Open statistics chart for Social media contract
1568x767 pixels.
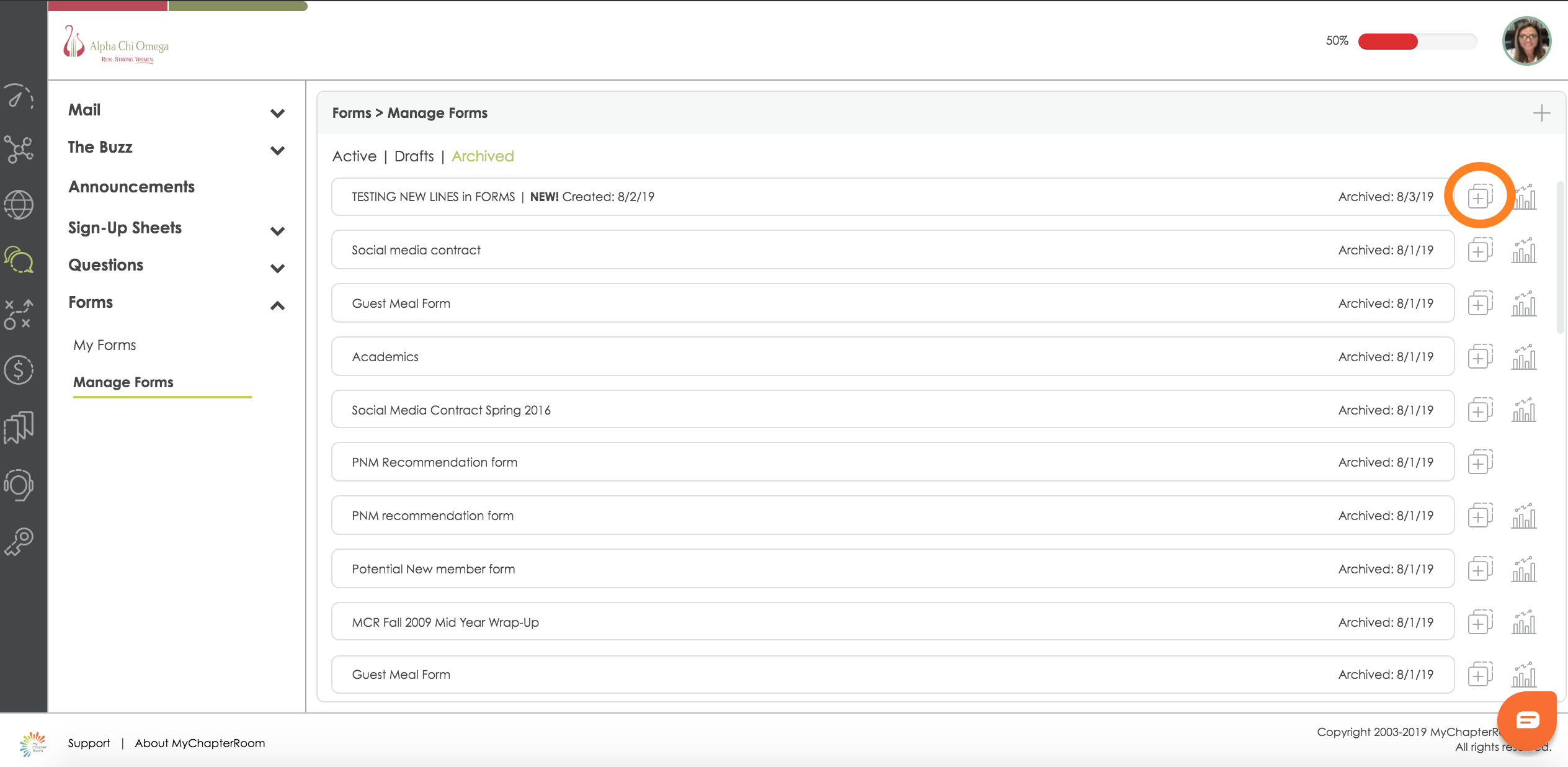point(1524,251)
